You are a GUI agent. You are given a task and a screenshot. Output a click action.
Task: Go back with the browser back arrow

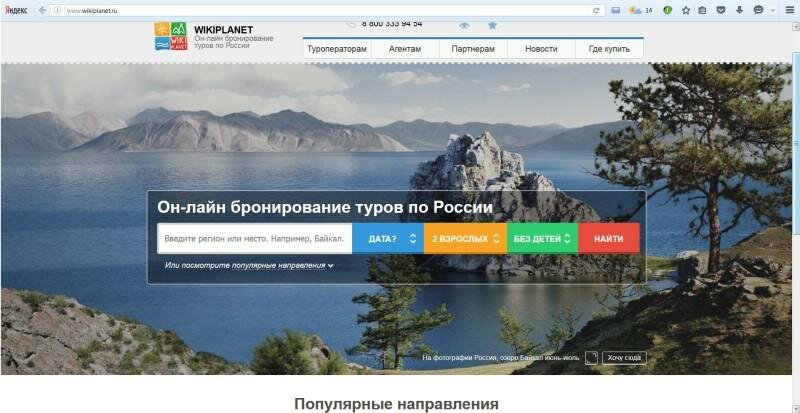click(x=42, y=10)
